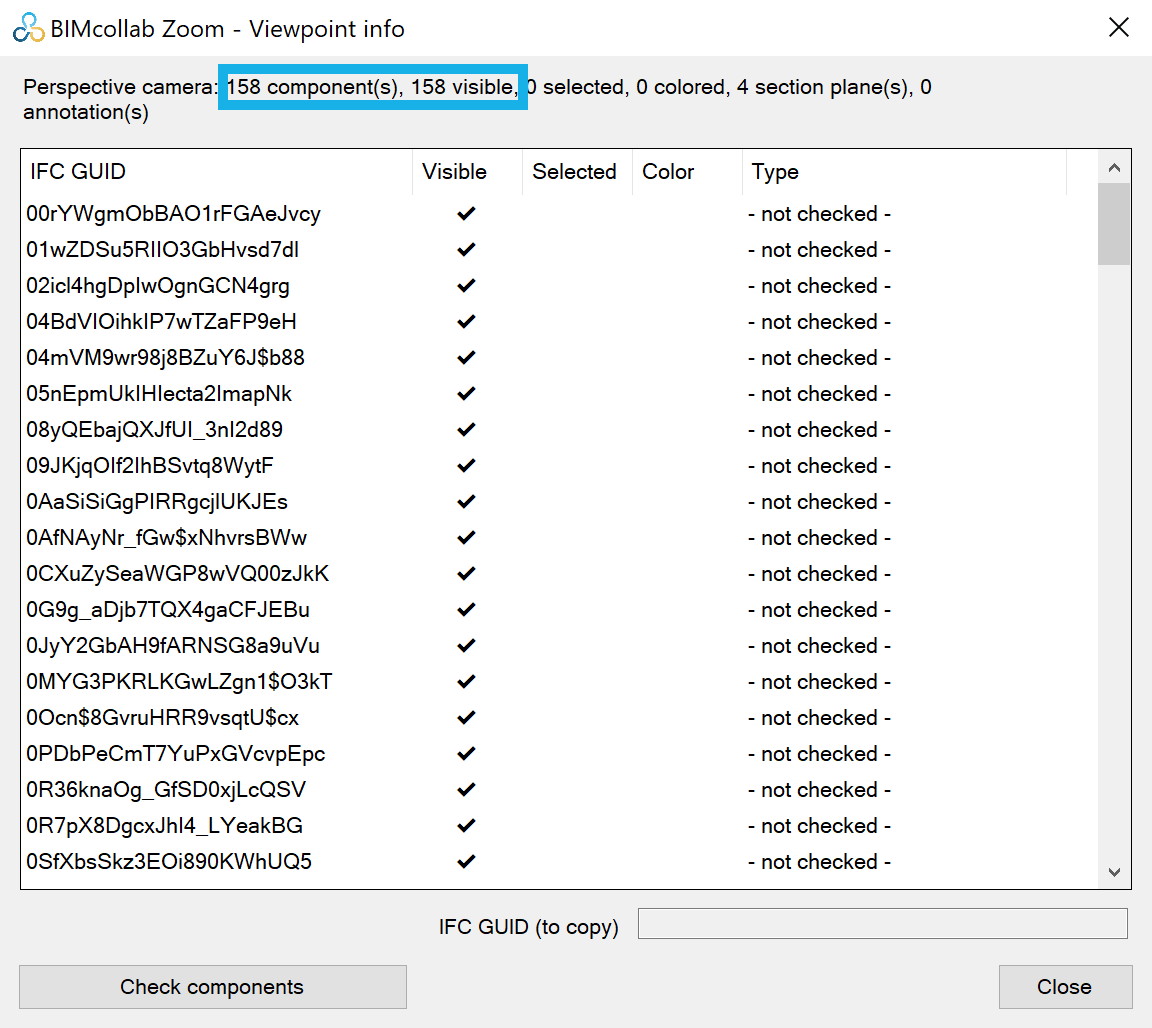Select row 0MYG3PKRLKGwLZgn1$O3kT
Screen dimensions: 1152x1028
pos(558,682)
